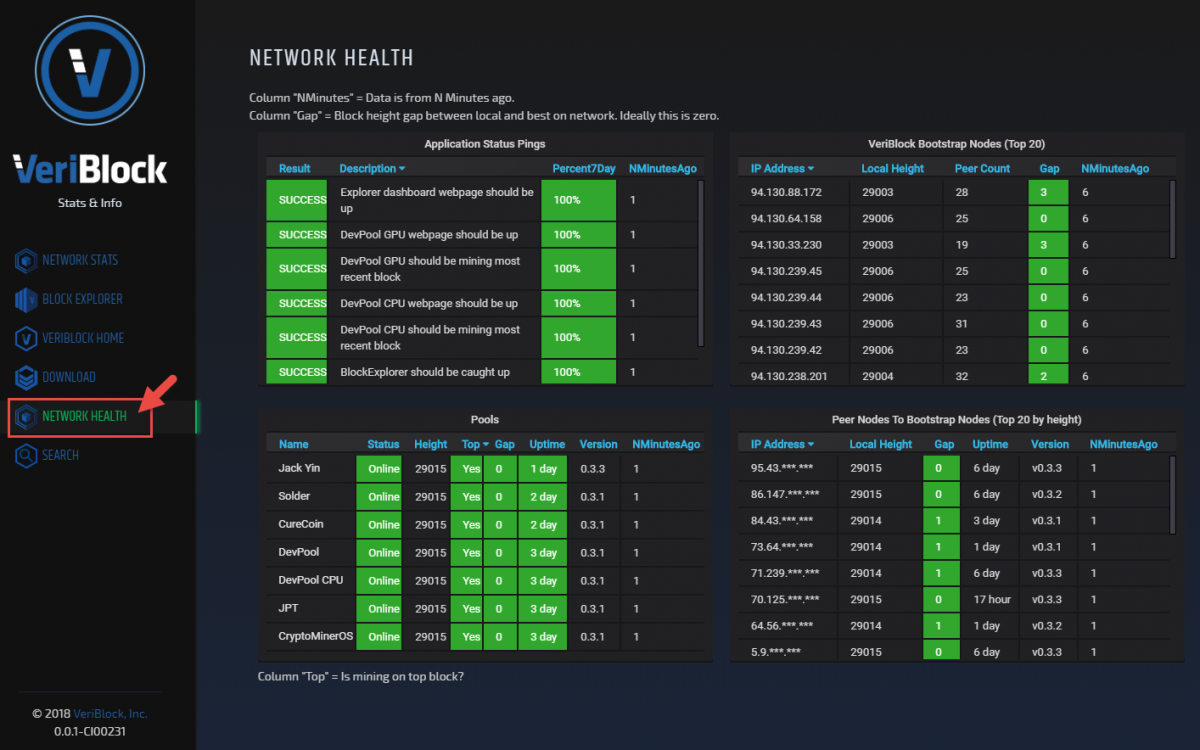
Task: Click the 95.43.***.*** peer address
Action: coord(782,468)
